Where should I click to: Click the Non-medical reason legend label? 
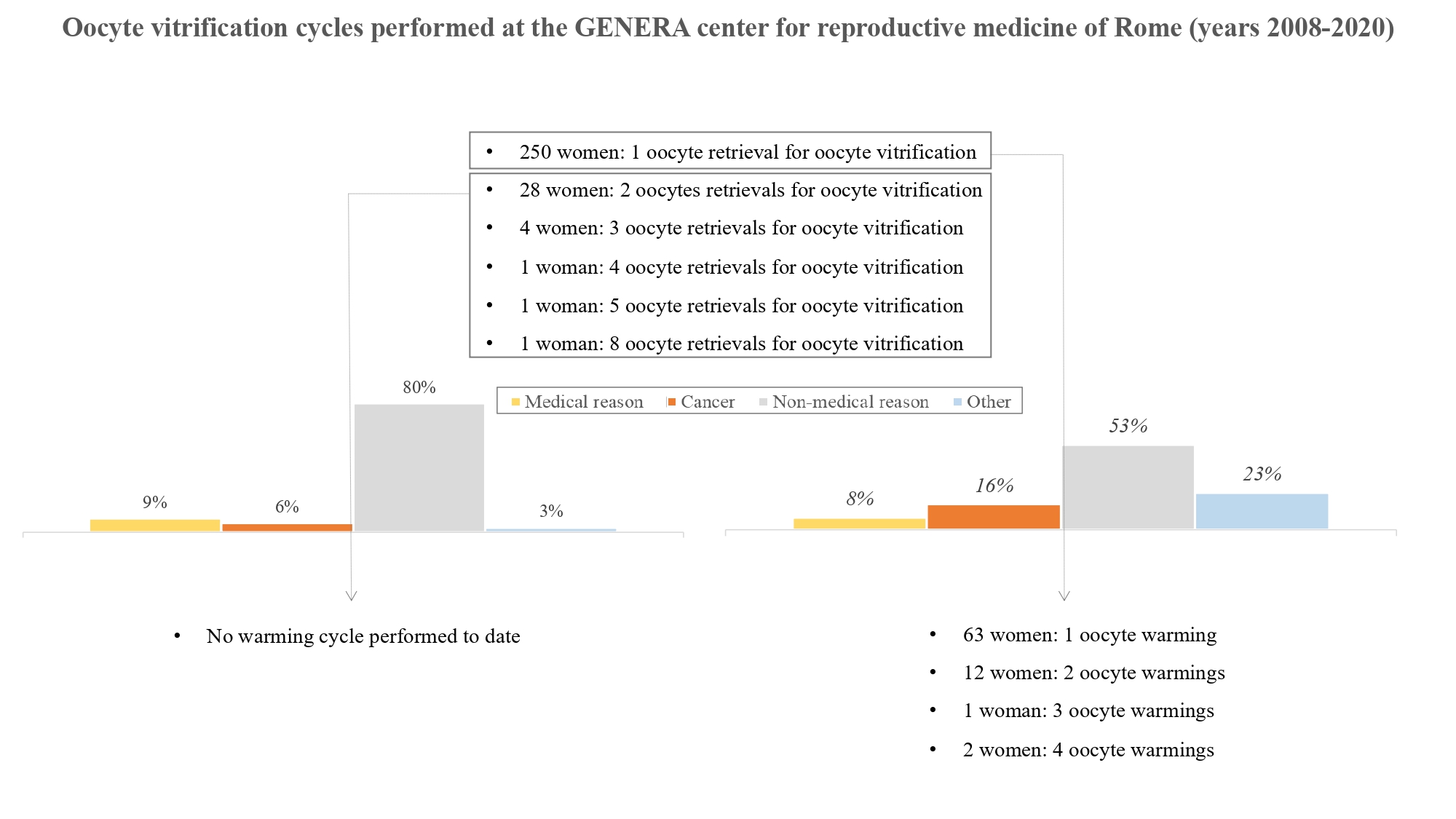tap(850, 402)
